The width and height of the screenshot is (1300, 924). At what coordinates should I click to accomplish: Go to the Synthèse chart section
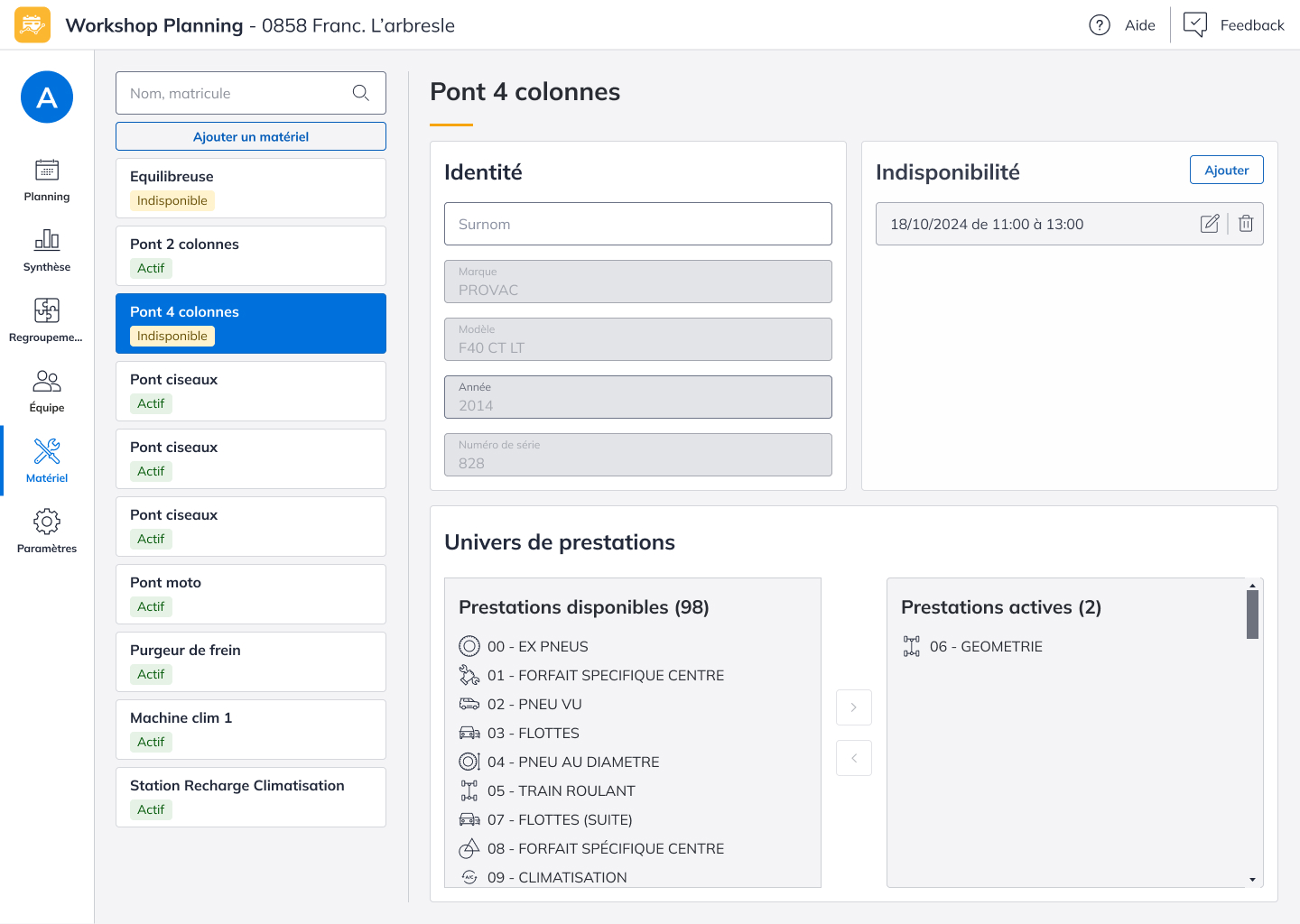click(x=47, y=251)
